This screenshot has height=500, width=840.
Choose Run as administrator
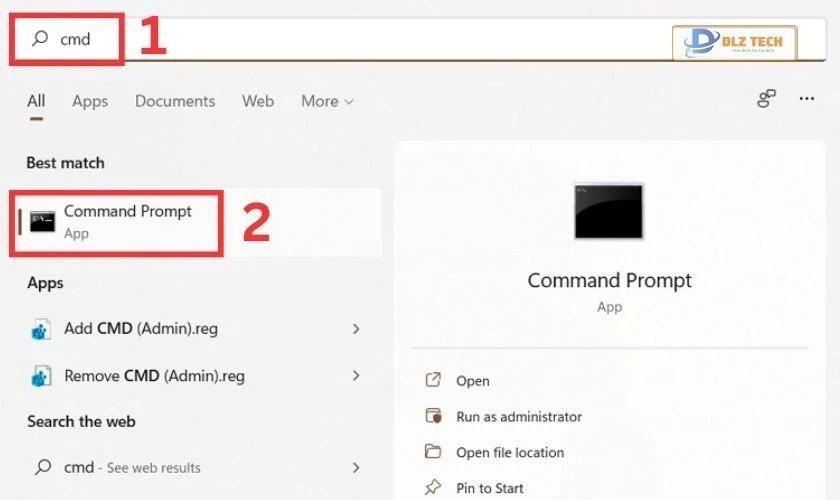[x=518, y=416]
